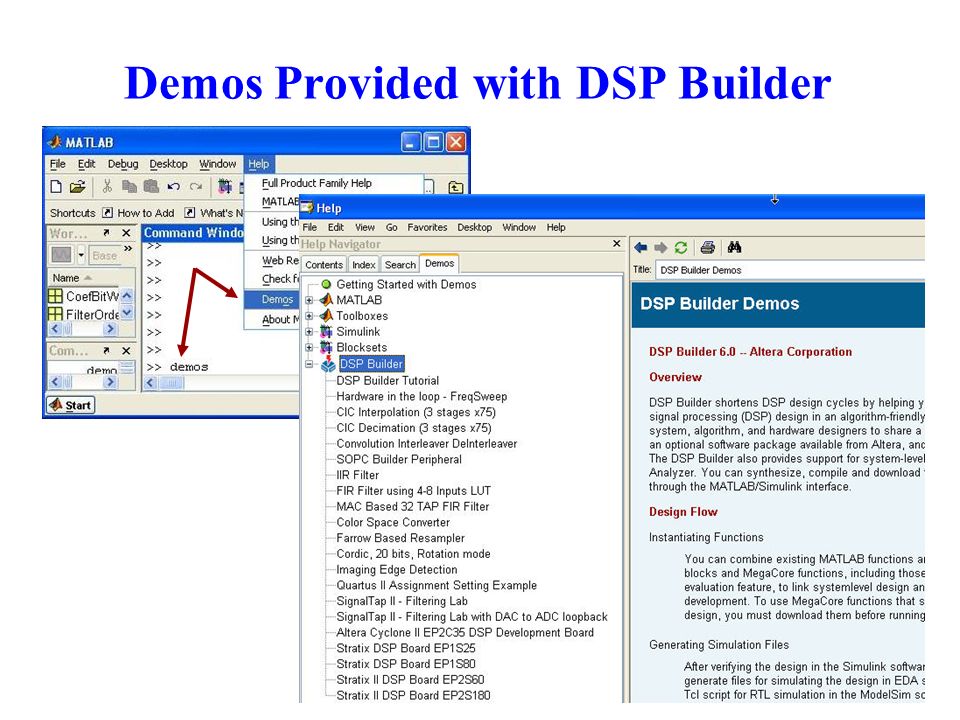Open the File menu in MATLAB window

58,163
